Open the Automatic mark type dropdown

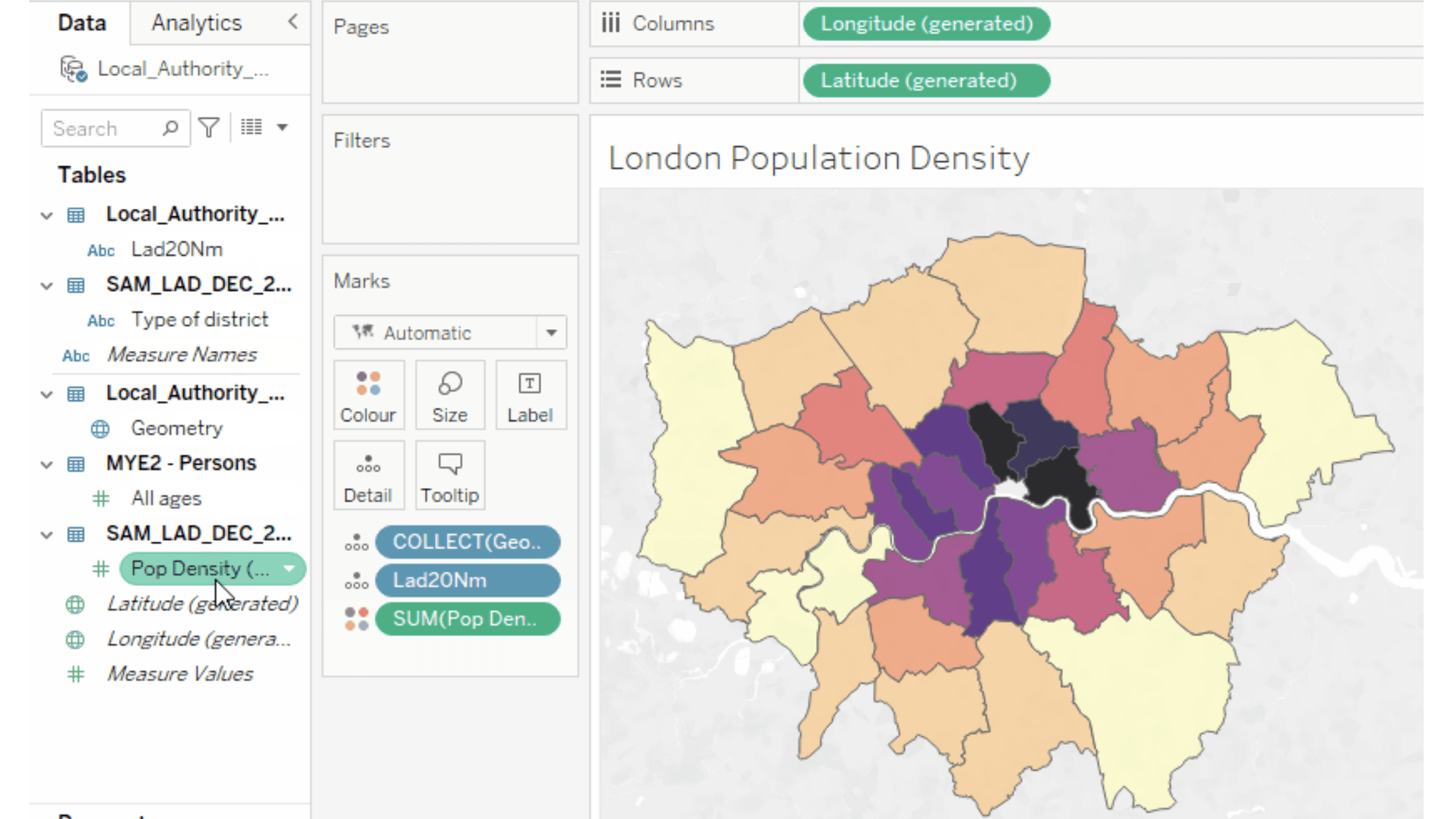[550, 333]
